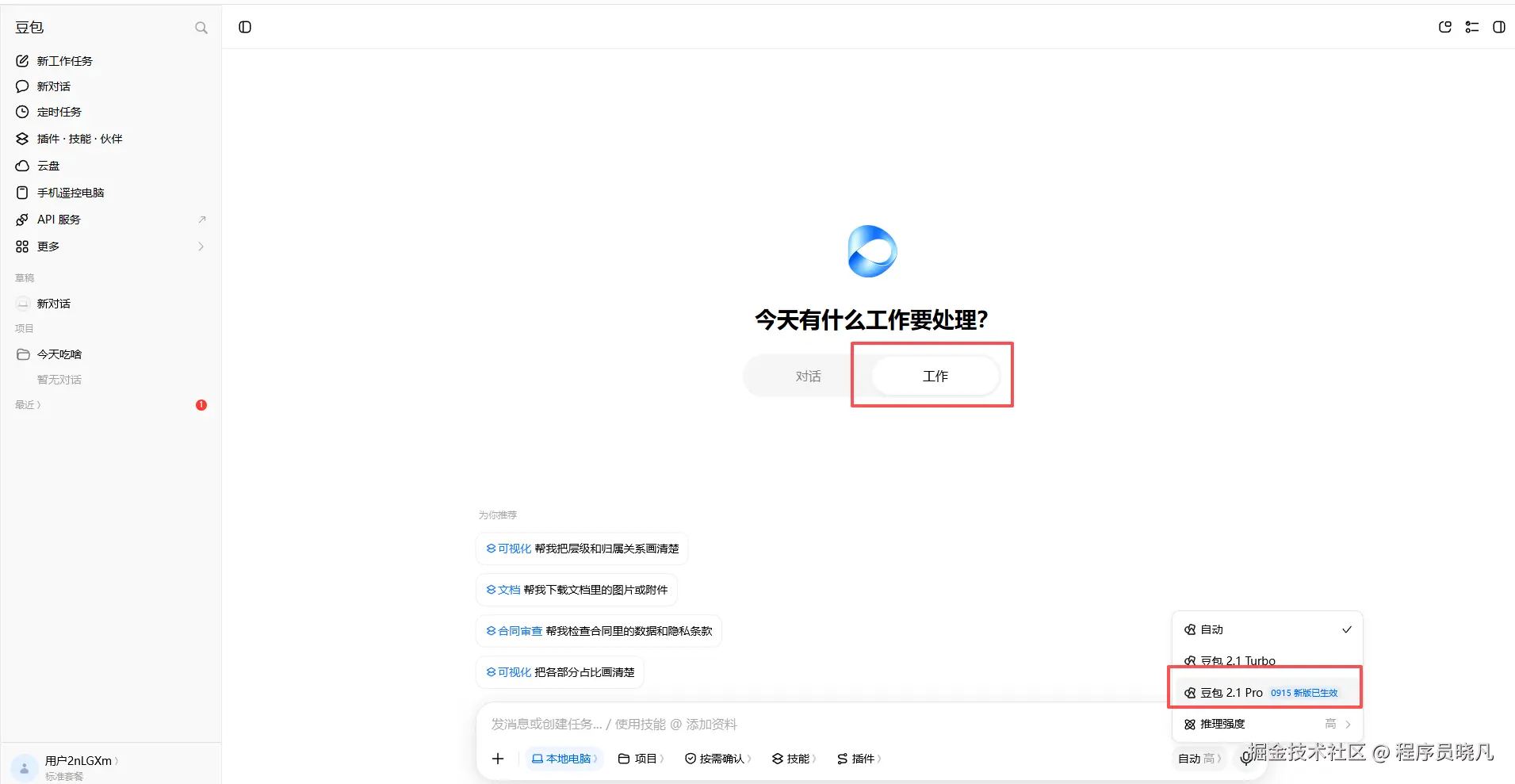Click the 暂无对话 text under 今天吃啥

click(59, 380)
